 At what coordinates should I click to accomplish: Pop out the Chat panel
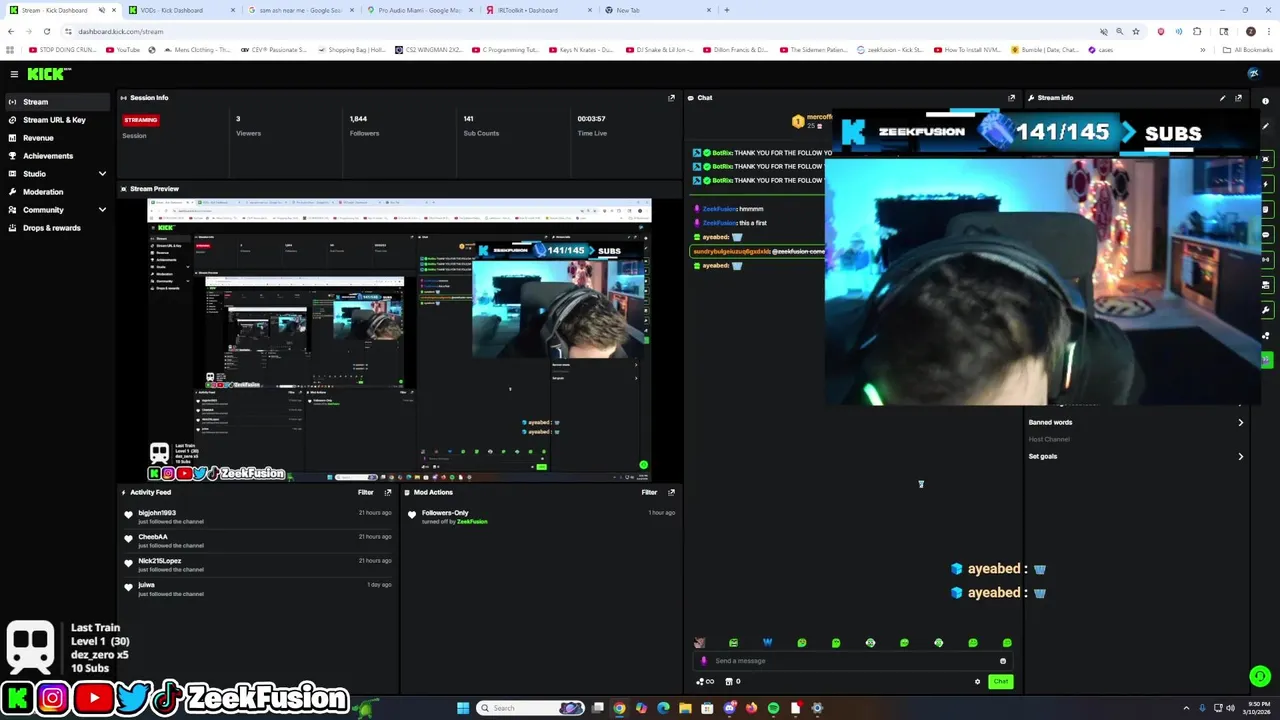click(x=1011, y=98)
